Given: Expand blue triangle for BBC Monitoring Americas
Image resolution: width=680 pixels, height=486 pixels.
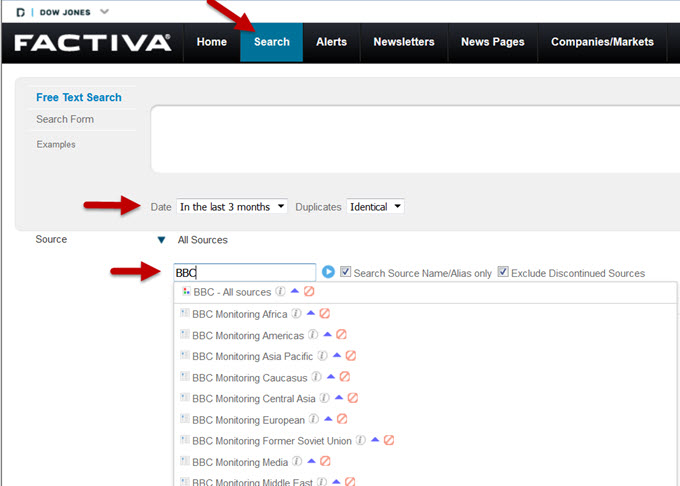Looking at the screenshot, I should pos(327,334).
